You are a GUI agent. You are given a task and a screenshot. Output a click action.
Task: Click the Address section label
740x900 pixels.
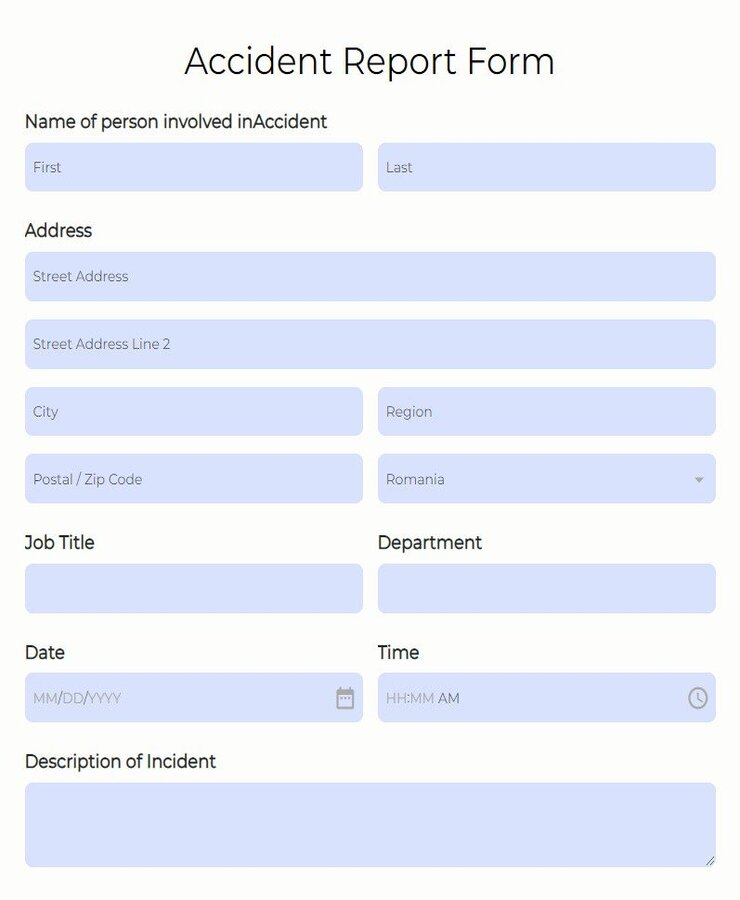tap(58, 231)
